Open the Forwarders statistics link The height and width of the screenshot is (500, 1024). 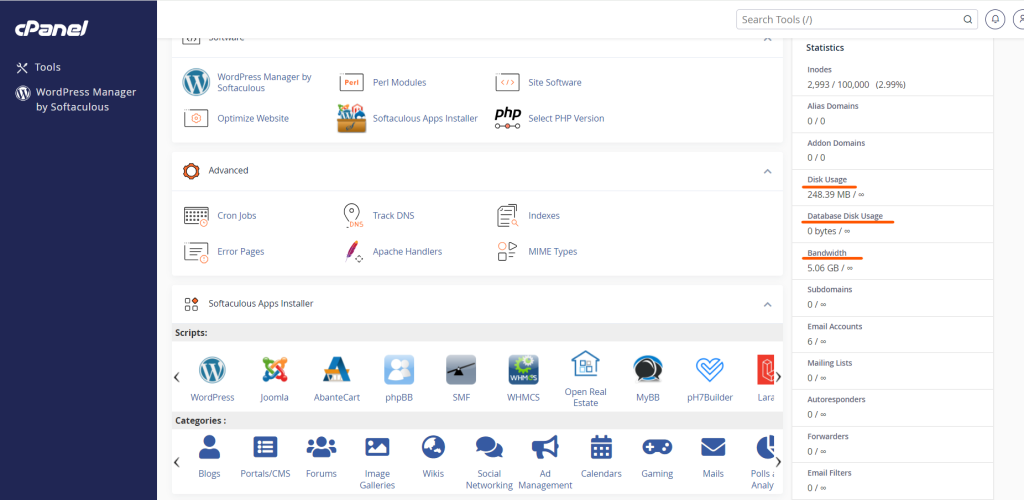[x=827, y=436]
